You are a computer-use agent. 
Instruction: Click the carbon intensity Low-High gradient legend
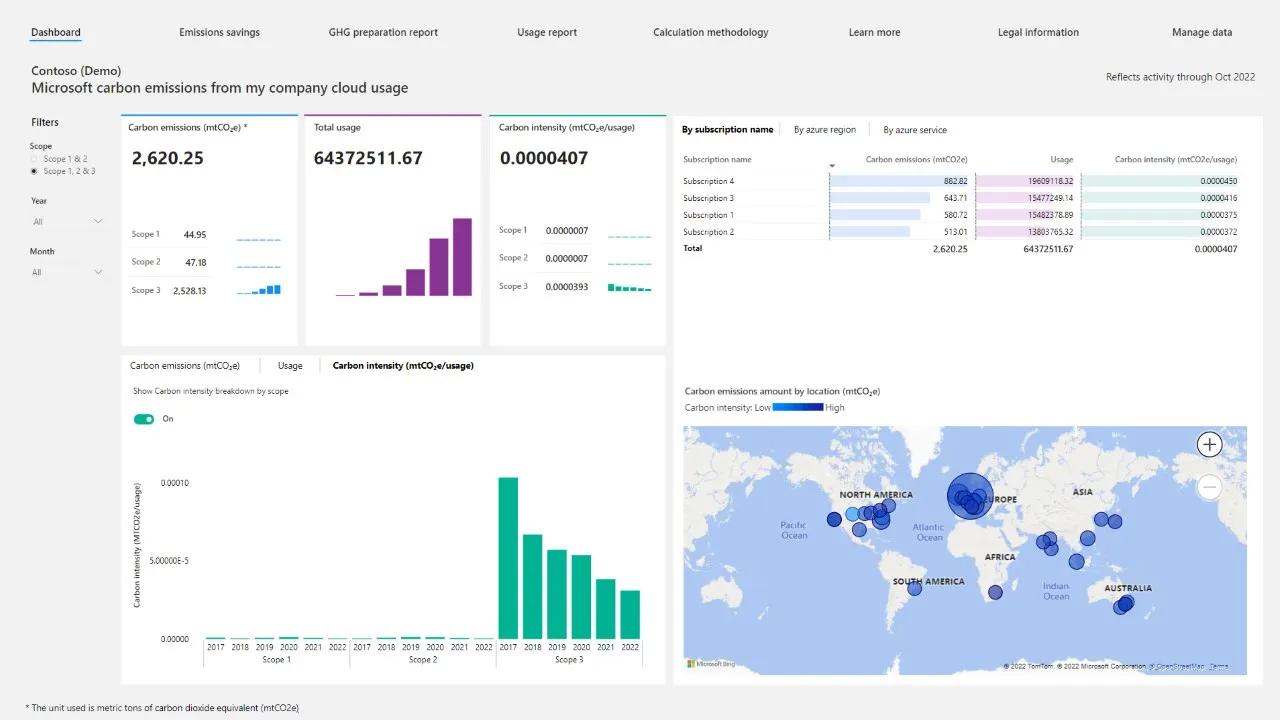798,407
